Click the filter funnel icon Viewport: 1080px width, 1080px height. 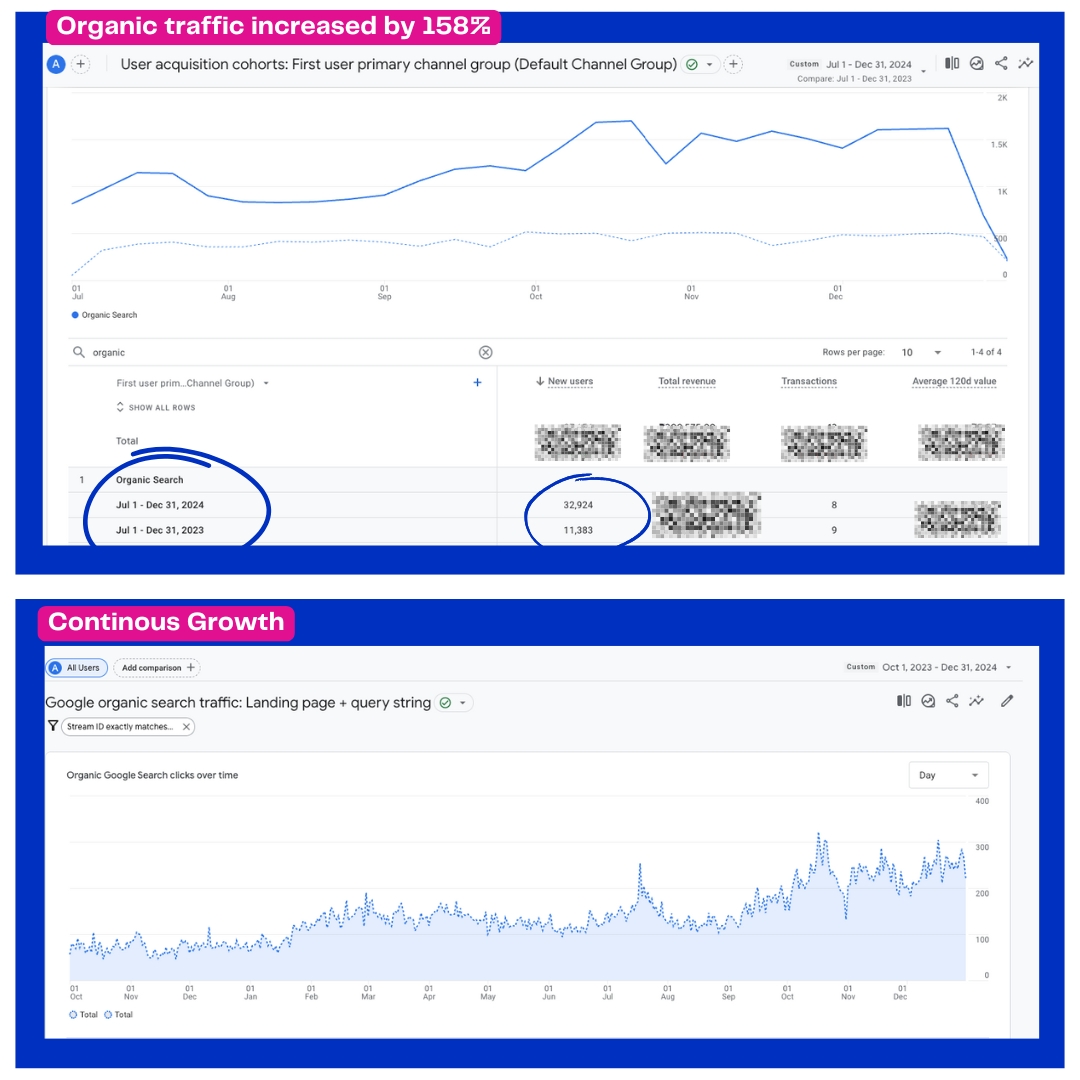53,727
